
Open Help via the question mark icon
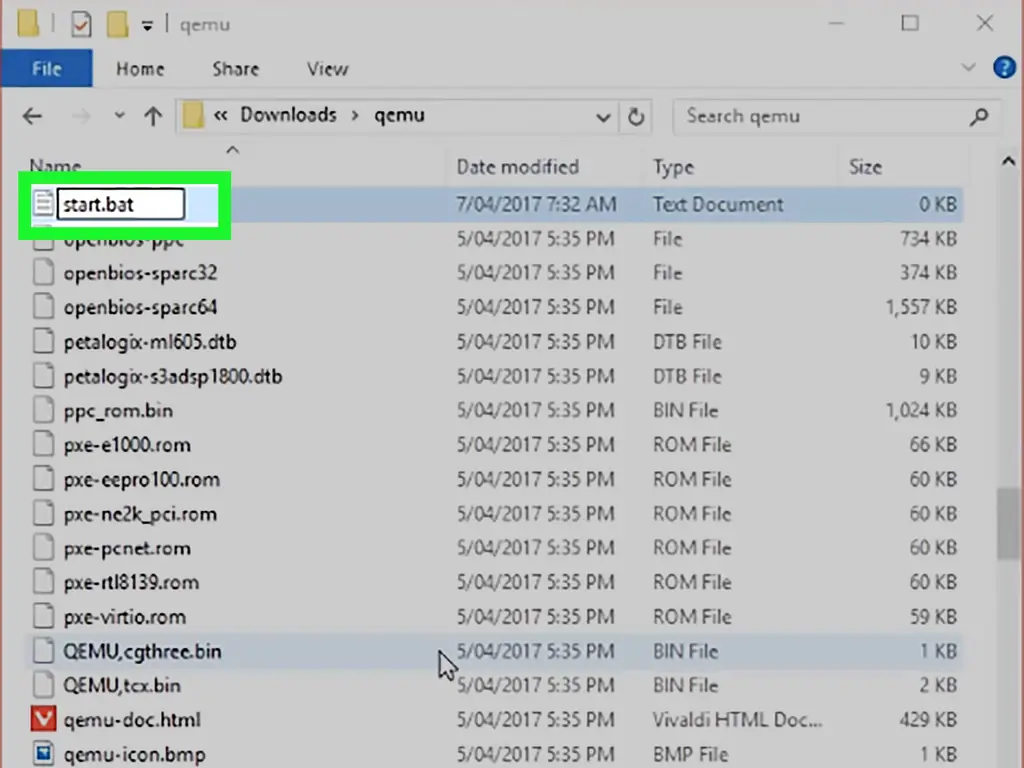pyautogui.click(x=1004, y=67)
